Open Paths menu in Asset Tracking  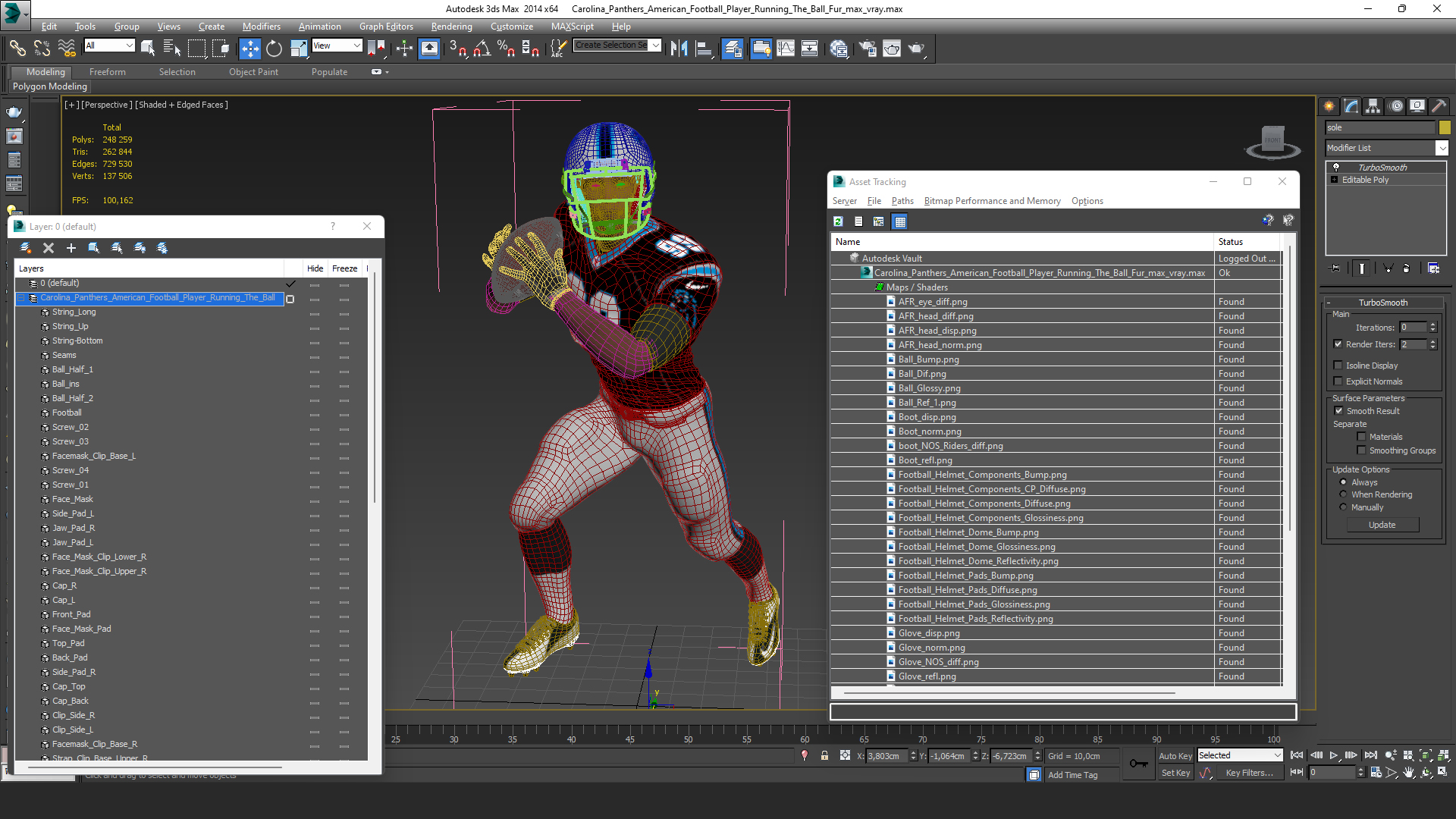point(902,201)
